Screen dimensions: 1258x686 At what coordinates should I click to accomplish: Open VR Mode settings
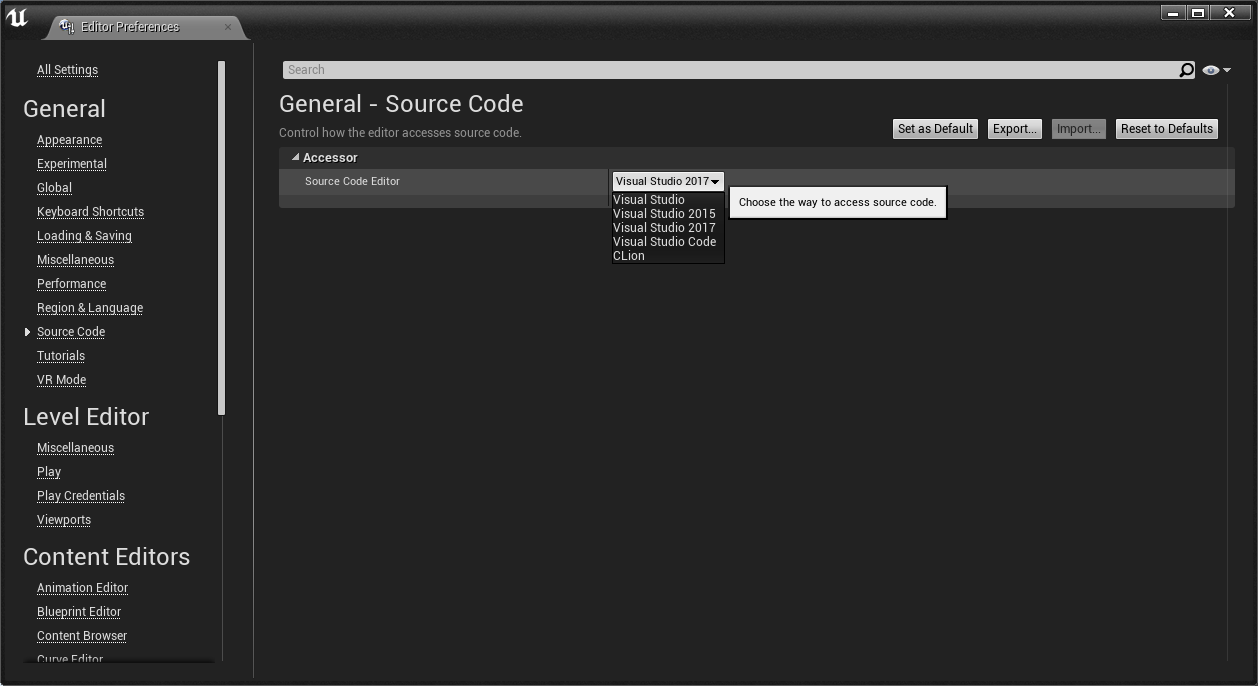click(x=61, y=380)
